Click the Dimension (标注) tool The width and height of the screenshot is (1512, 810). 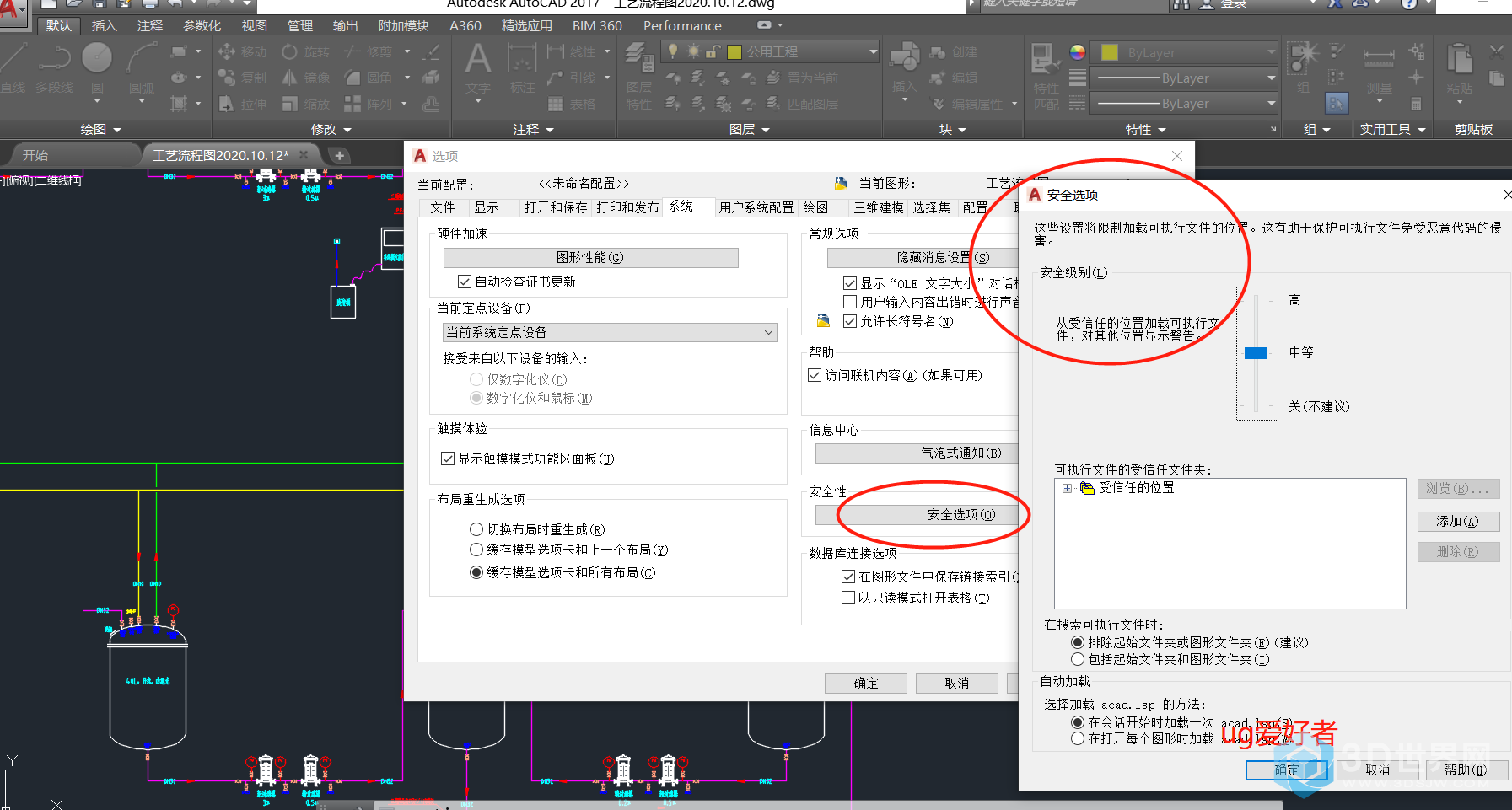[523, 67]
